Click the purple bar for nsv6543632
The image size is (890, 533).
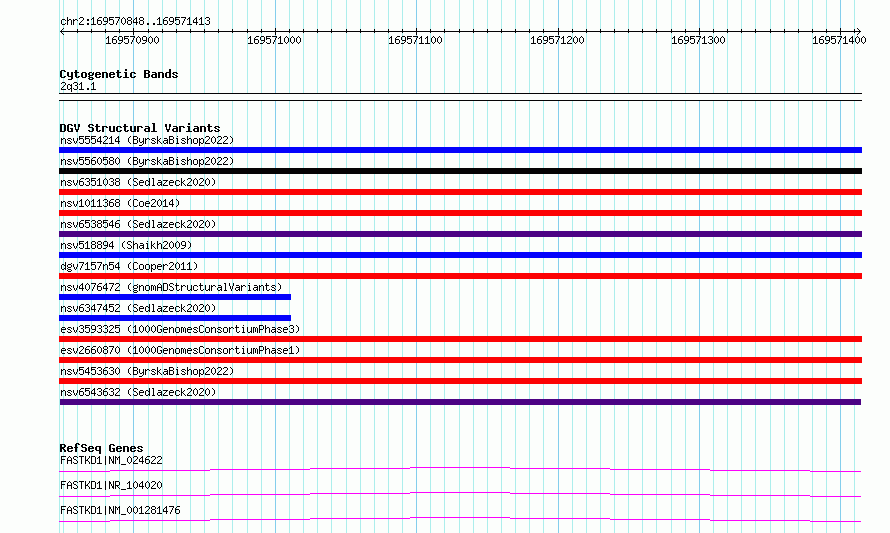pos(460,402)
